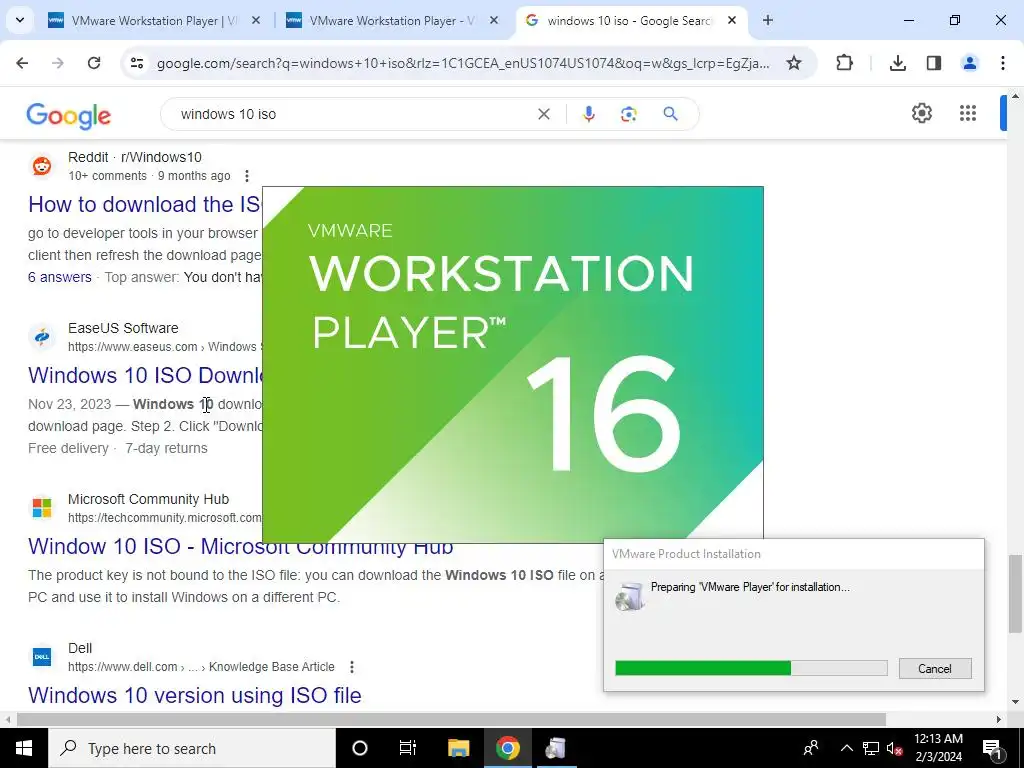Open Google quick settings gear
Image resolution: width=1024 pixels, height=768 pixels.
coord(921,113)
